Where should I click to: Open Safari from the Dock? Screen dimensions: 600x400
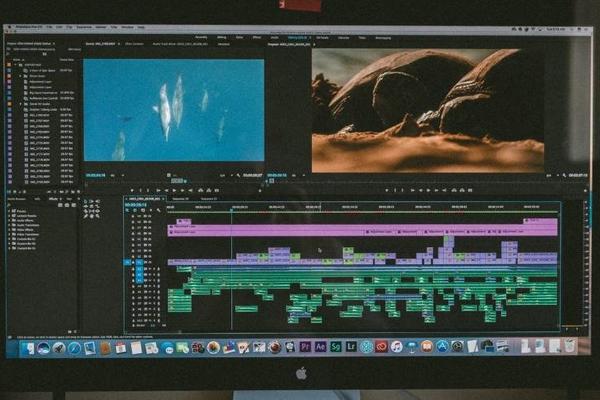74,348
